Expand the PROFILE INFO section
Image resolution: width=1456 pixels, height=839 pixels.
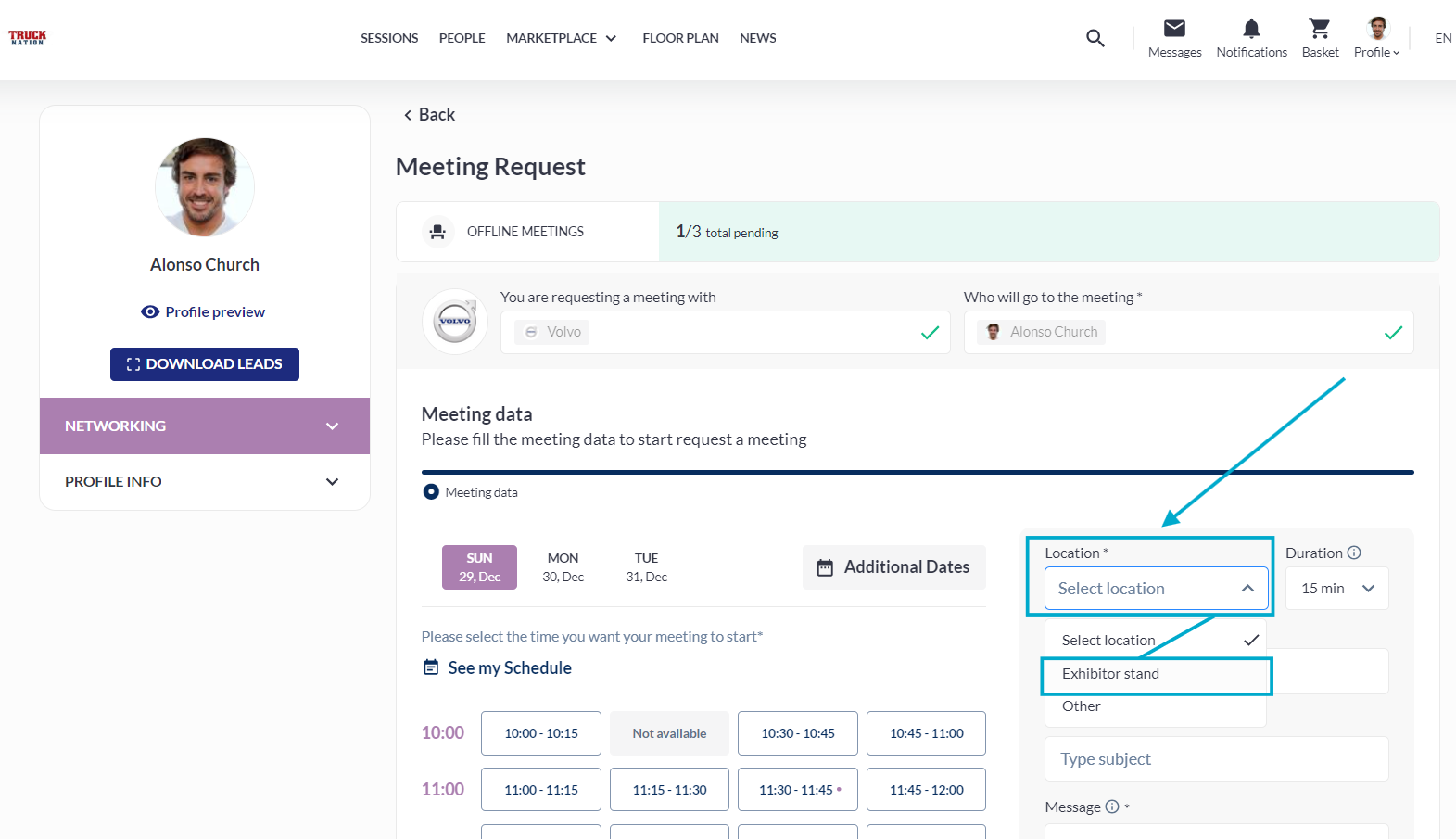click(204, 482)
